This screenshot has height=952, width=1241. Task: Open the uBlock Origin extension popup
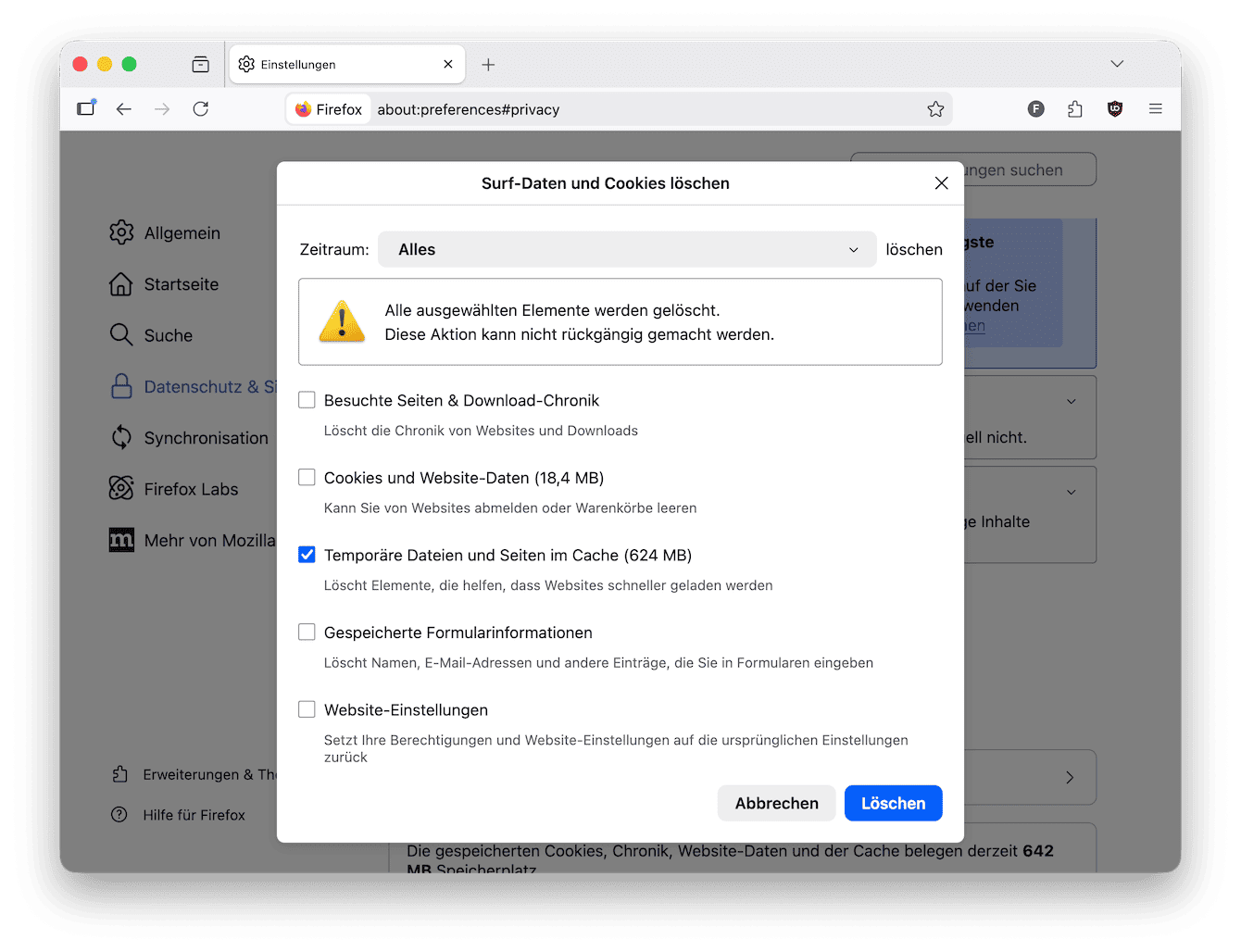tap(1114, 108)
